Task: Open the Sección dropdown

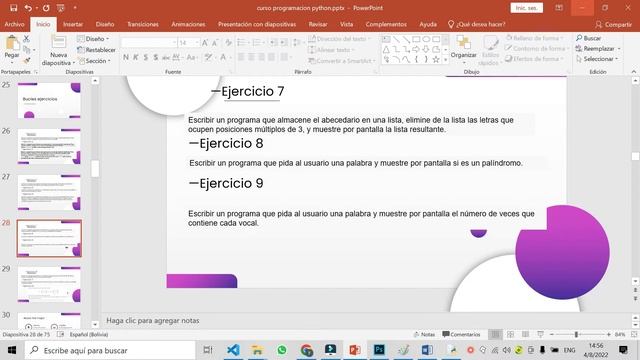Action: point(94,61)
